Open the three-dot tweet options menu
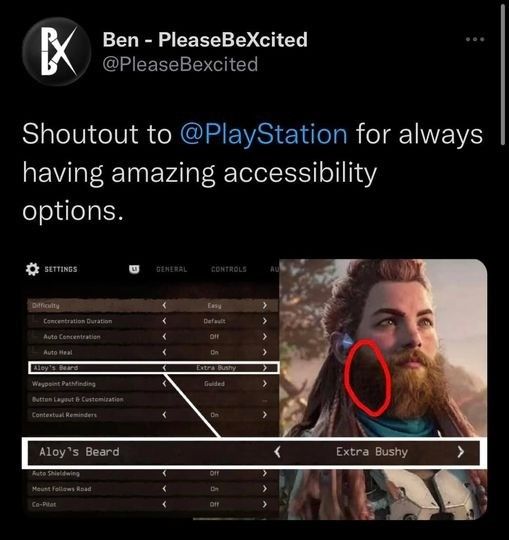 [475, 39]
